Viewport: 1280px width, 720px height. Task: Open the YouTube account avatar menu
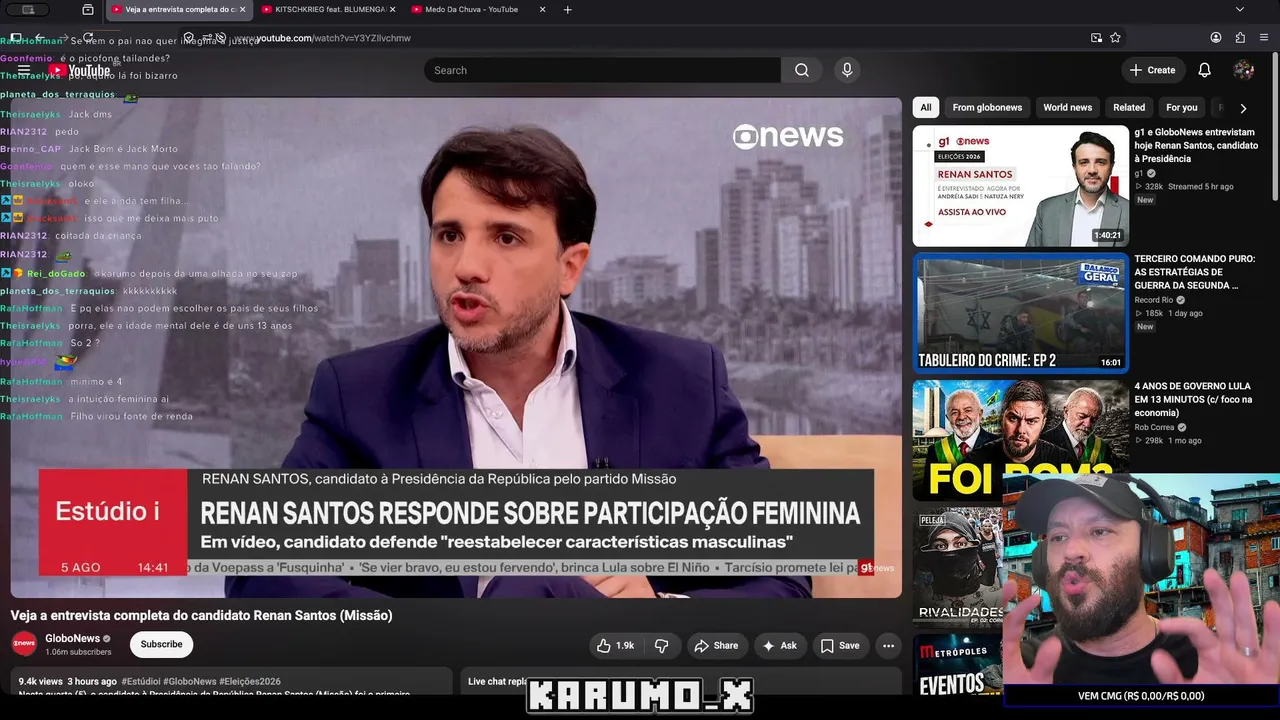(x=1244, y=70)
